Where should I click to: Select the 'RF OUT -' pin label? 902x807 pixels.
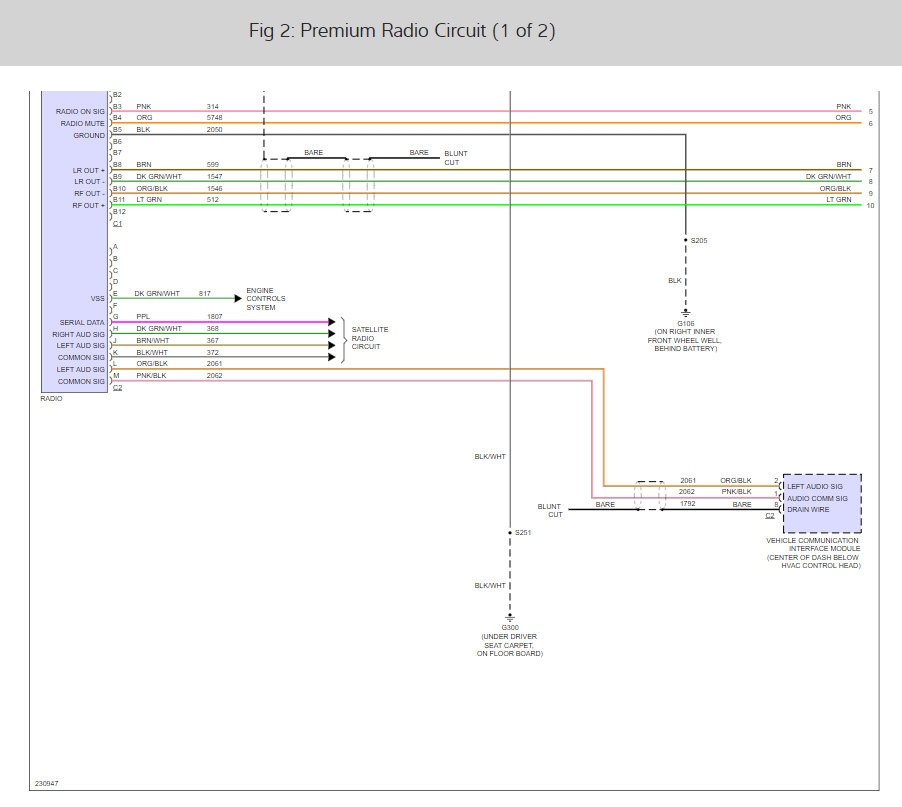[x=89, y=194]
